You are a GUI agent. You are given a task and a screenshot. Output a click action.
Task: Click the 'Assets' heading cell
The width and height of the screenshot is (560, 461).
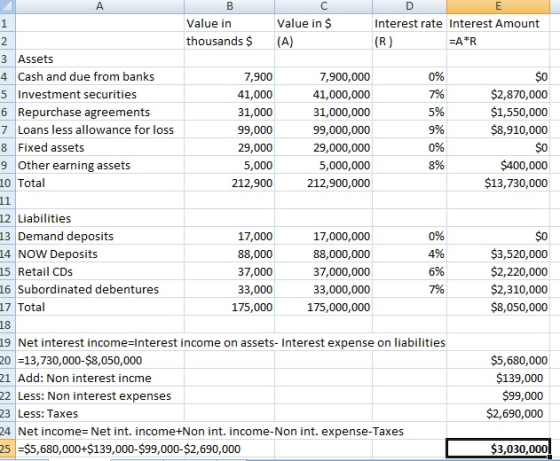pos(100,59)
